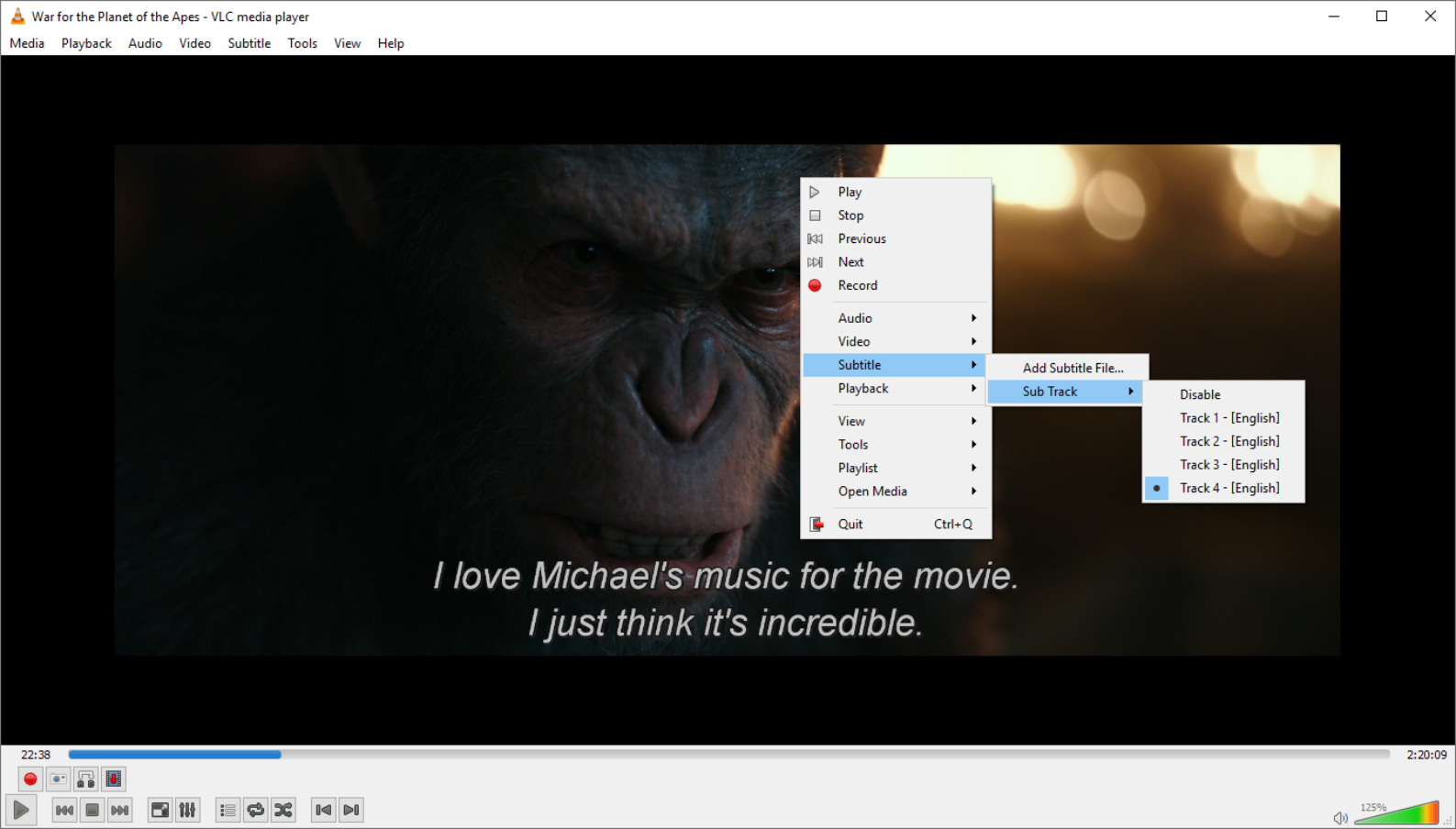
Task: Open the Tools menu in the menu bar
Action: (x=302, y=43)
